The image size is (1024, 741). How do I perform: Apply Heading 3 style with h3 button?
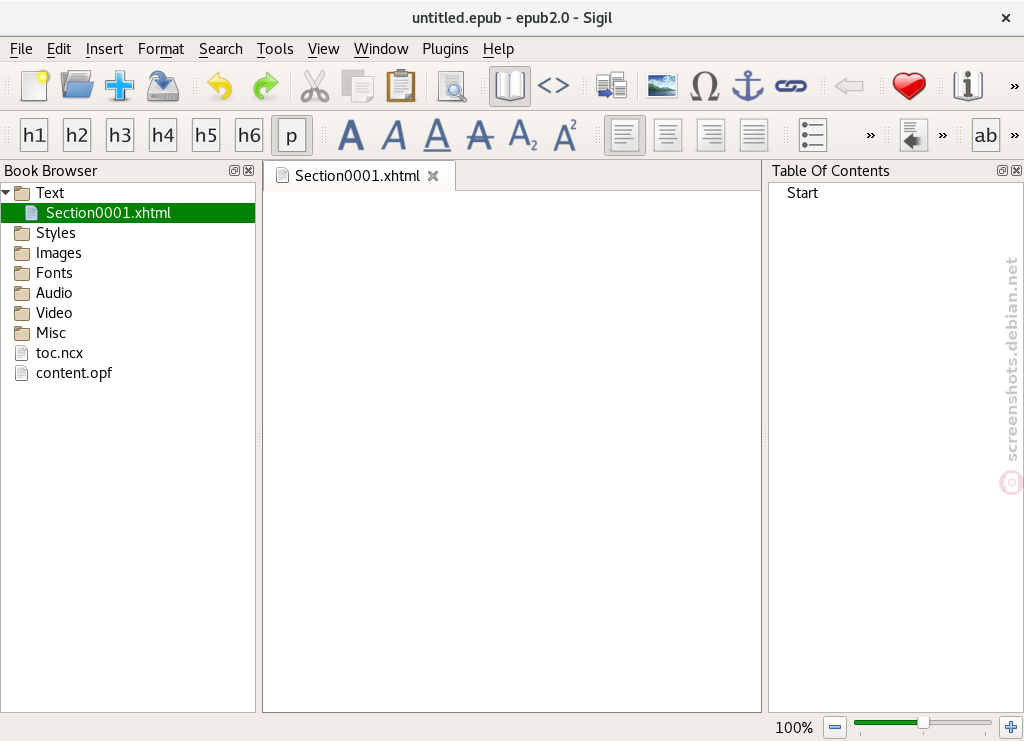120,135
